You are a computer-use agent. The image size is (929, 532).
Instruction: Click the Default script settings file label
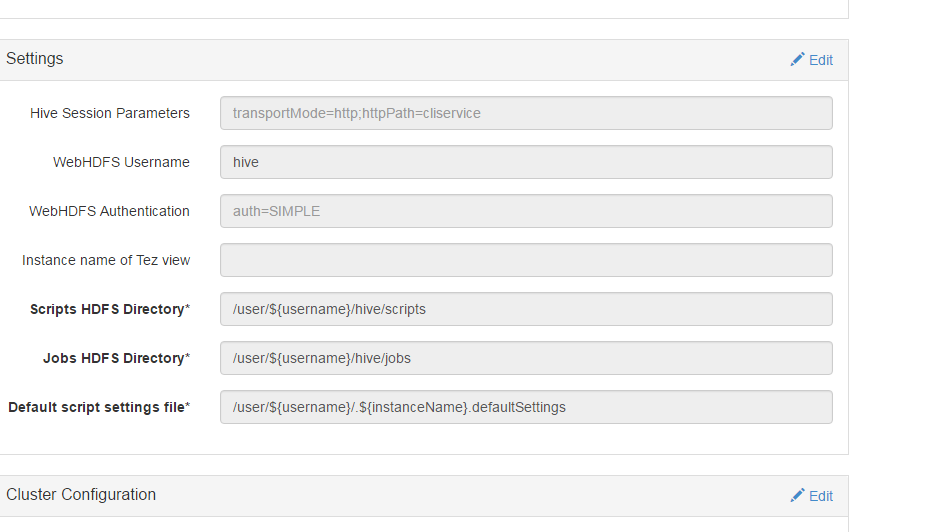coord(97,407)
